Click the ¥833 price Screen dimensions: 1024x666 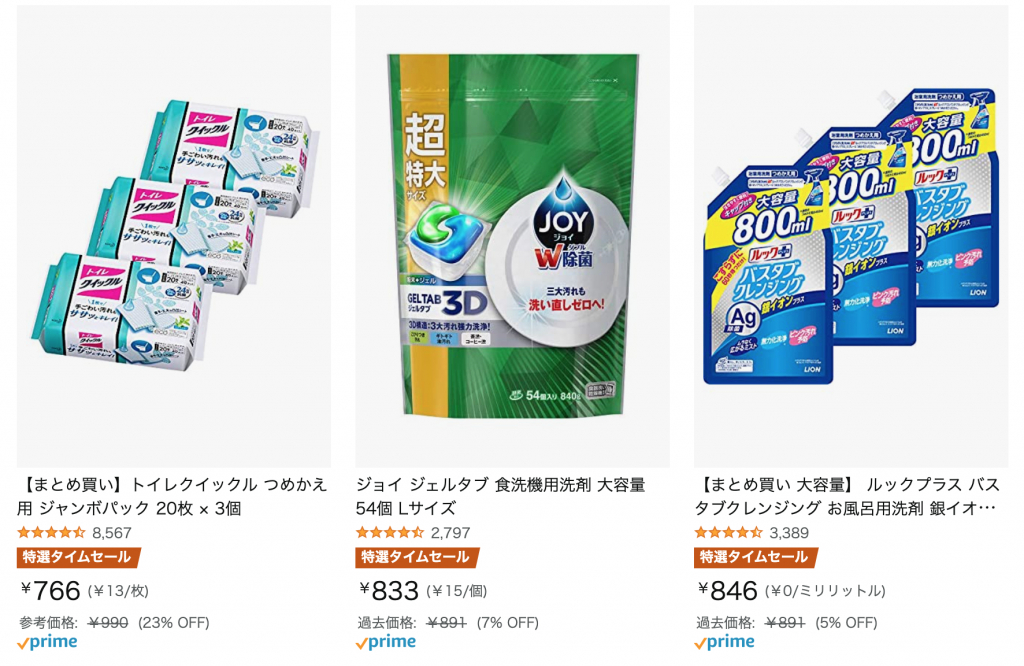coord(389,591)
